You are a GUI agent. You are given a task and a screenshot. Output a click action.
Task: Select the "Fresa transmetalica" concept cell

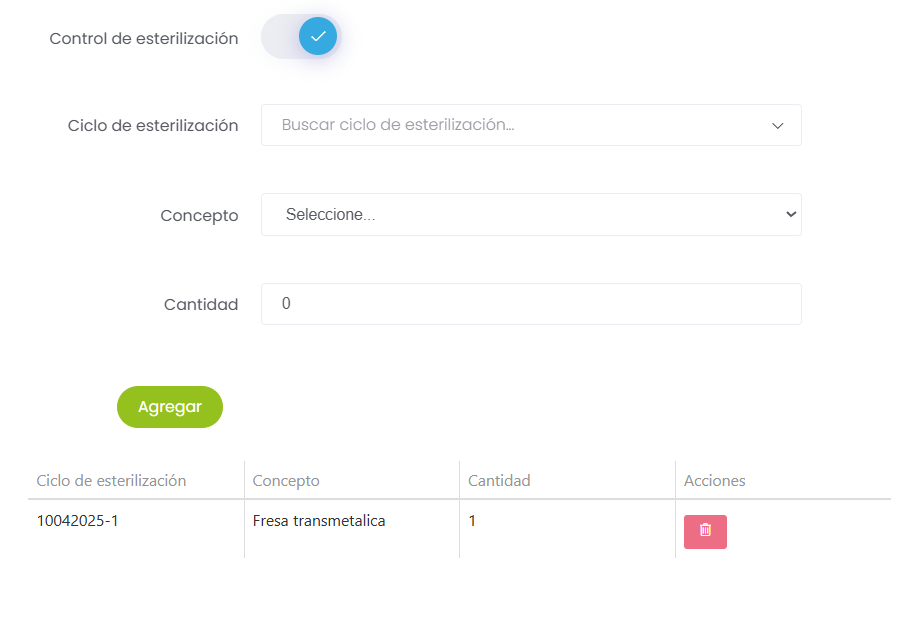click(319, 520)
